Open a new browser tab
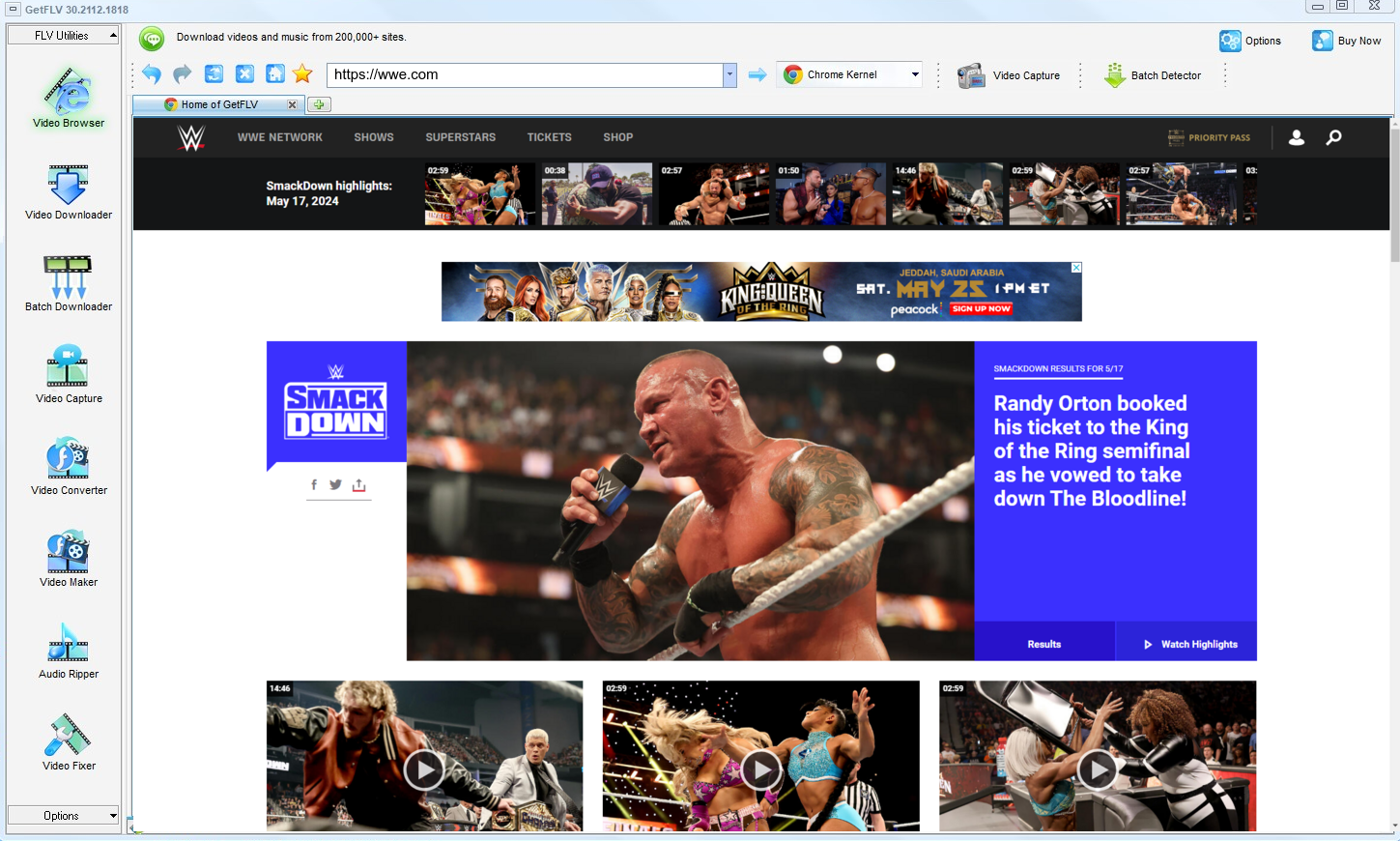1400x841 pixels. click(319, 104)
